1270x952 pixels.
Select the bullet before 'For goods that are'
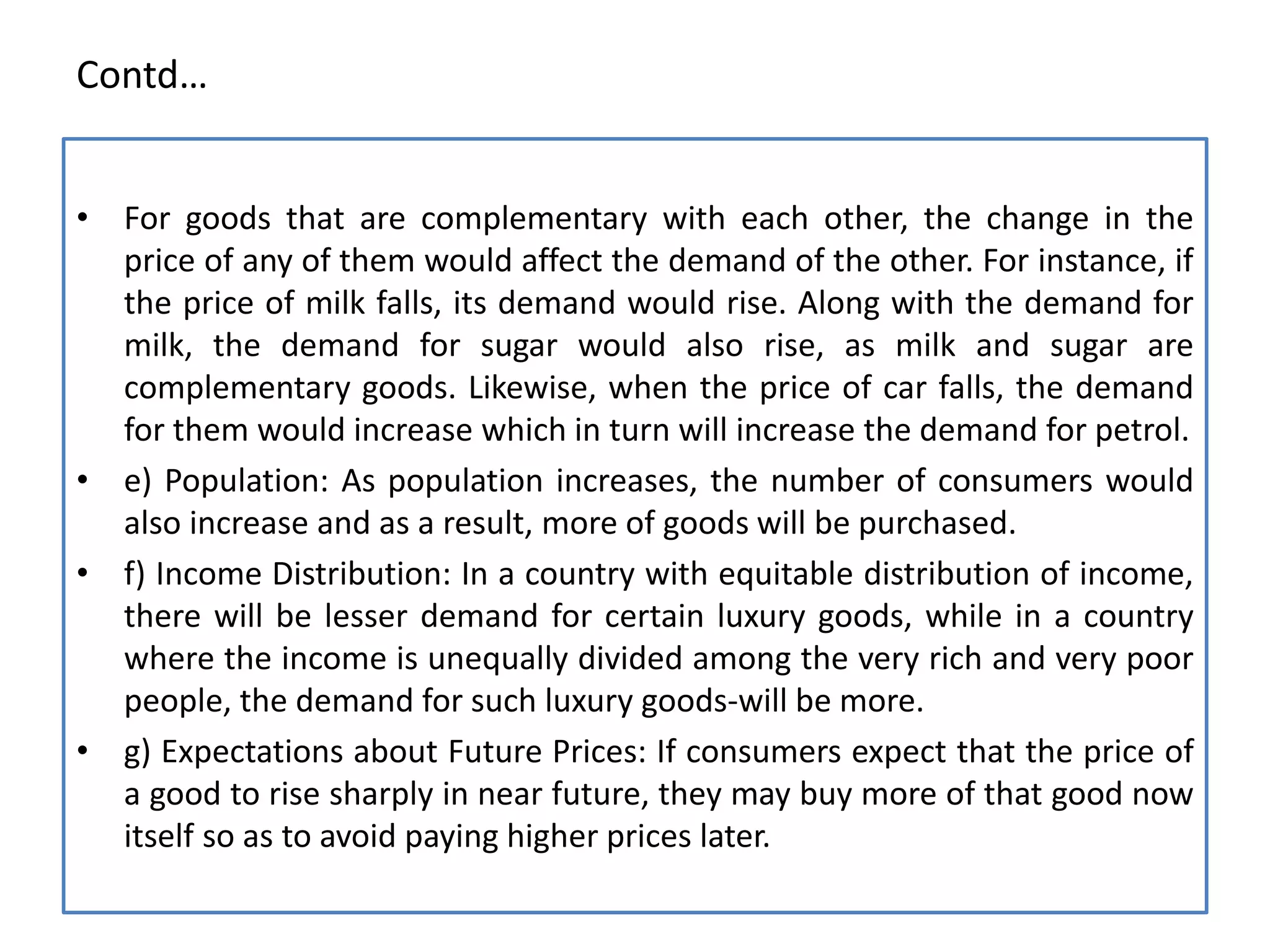83,218
